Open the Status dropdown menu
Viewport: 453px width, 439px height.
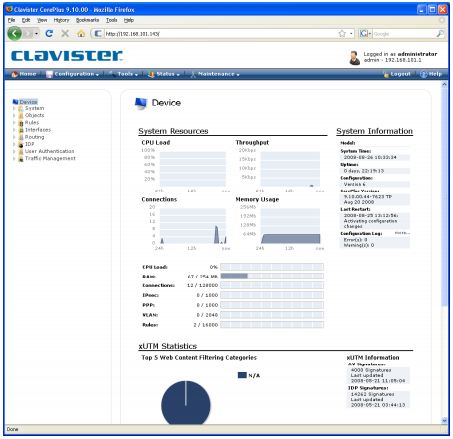164,74
